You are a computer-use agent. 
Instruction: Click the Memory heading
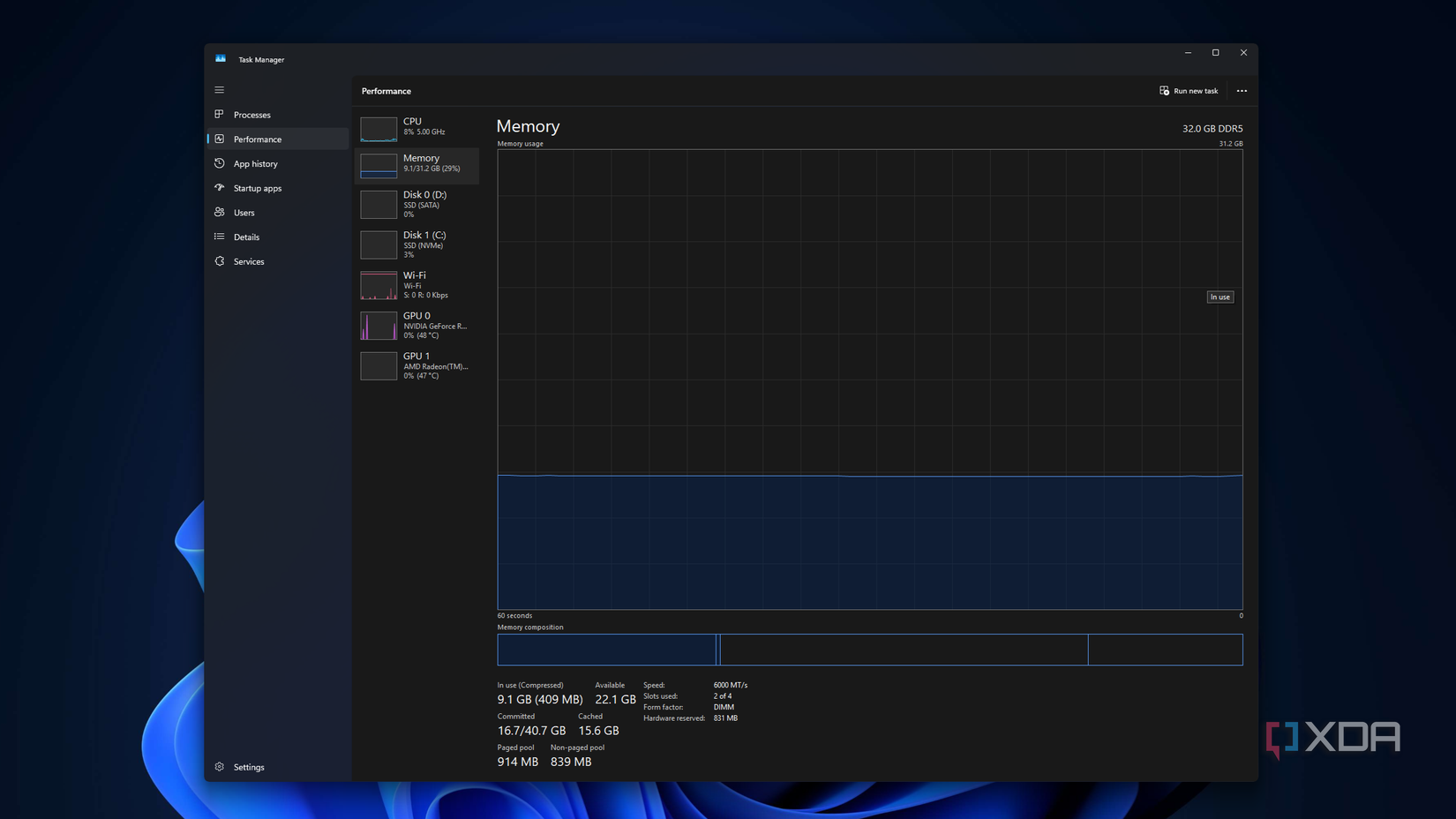tap(528, 126)
